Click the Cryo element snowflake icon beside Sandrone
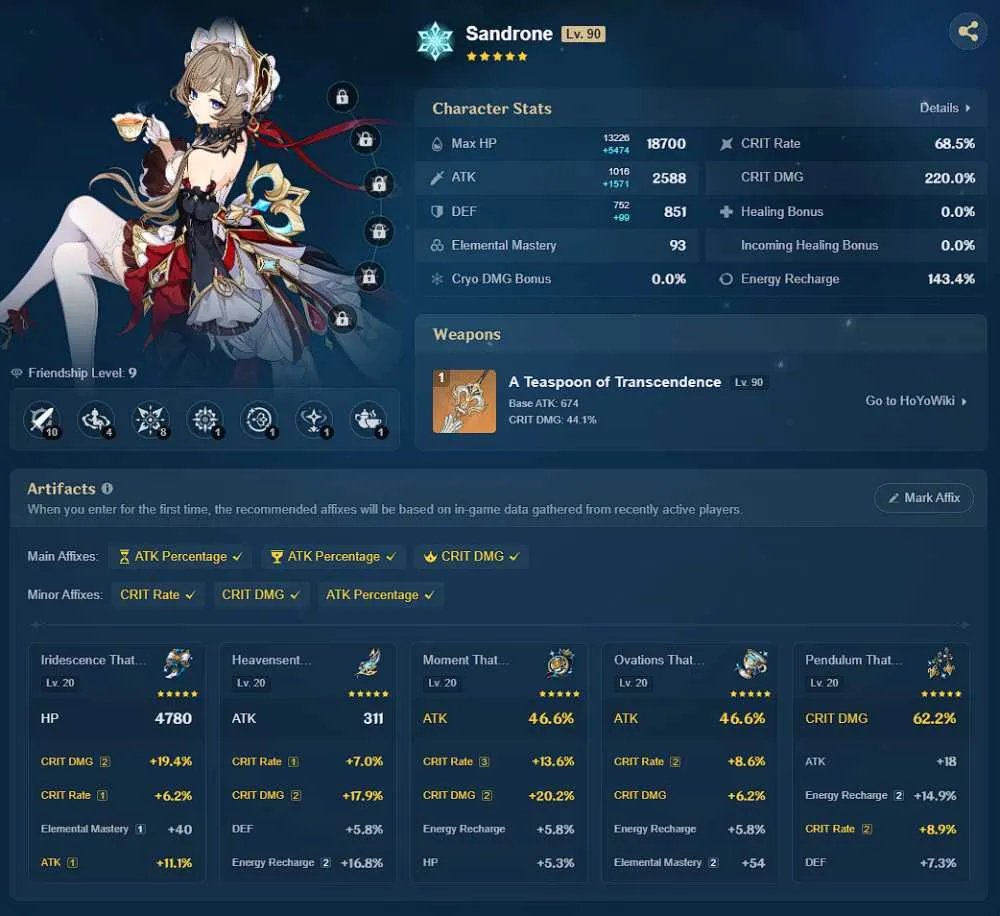The width and height of the screenshot is (1000, 916). click(435, 41)
